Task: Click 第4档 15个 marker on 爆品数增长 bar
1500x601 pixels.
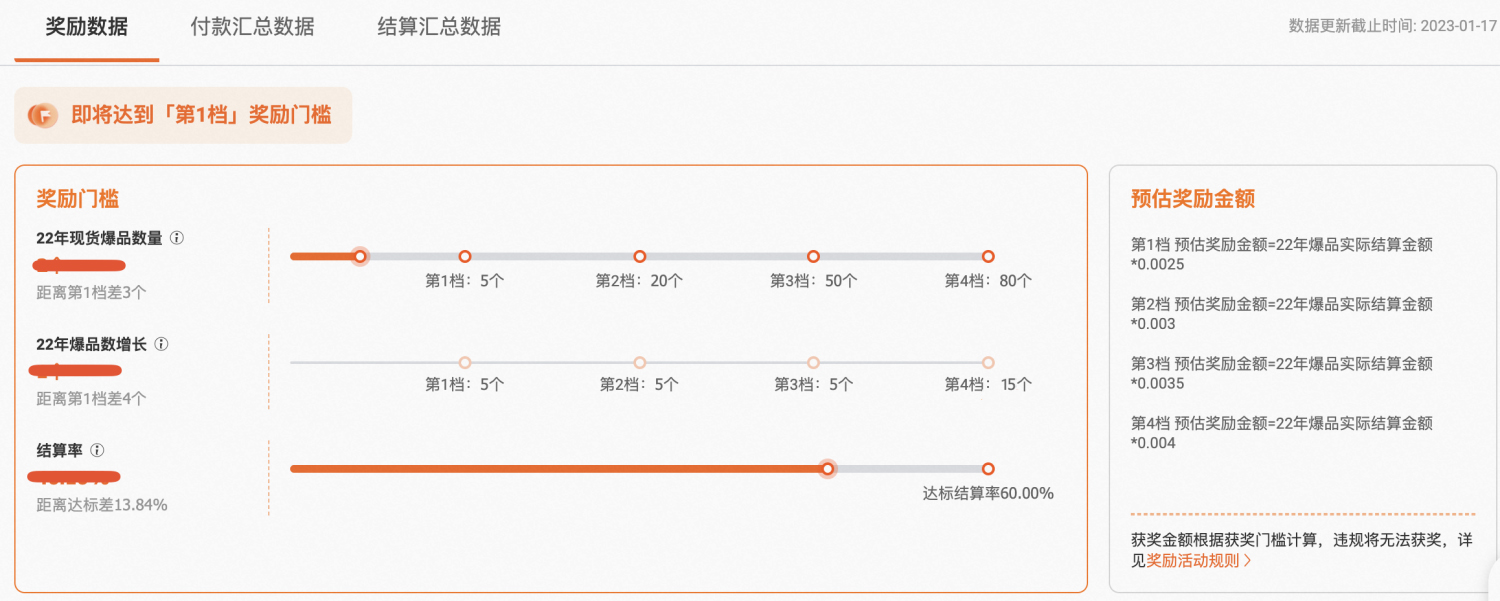Action: click(x=988, y=362)
